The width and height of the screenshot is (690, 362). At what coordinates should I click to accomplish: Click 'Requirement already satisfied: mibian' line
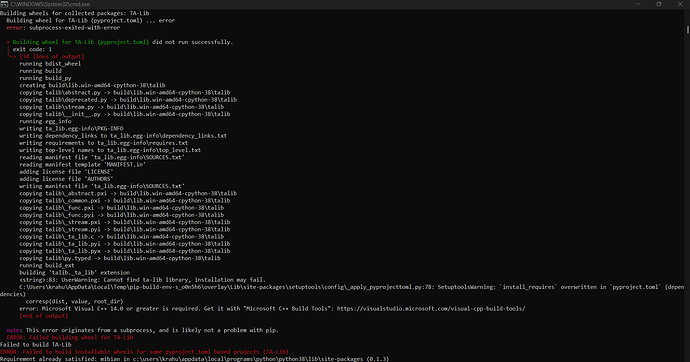[195, 359]
